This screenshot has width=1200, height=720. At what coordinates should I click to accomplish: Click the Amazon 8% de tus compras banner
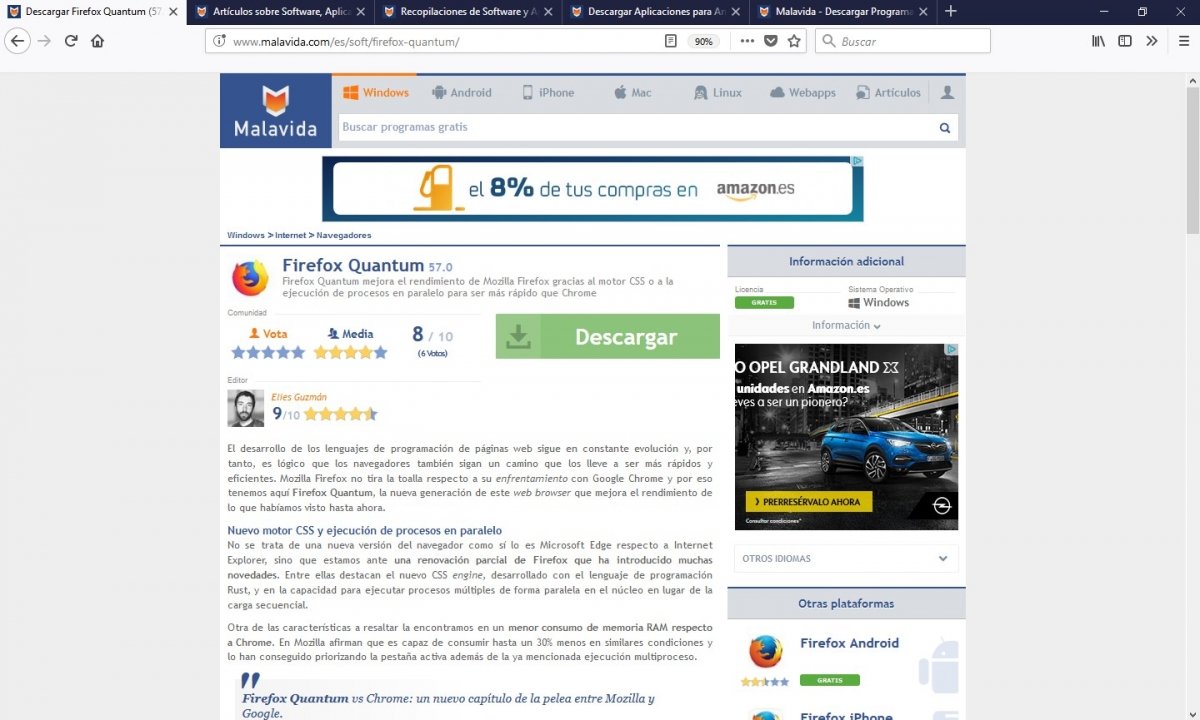click(593, 189)
